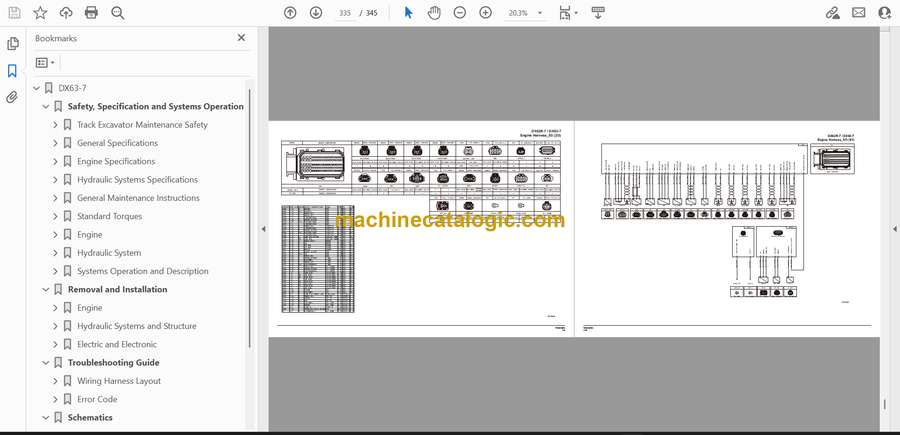Click the Zoom out minus icon
Screen dimensions: 900x435
[x=460, y=13]
